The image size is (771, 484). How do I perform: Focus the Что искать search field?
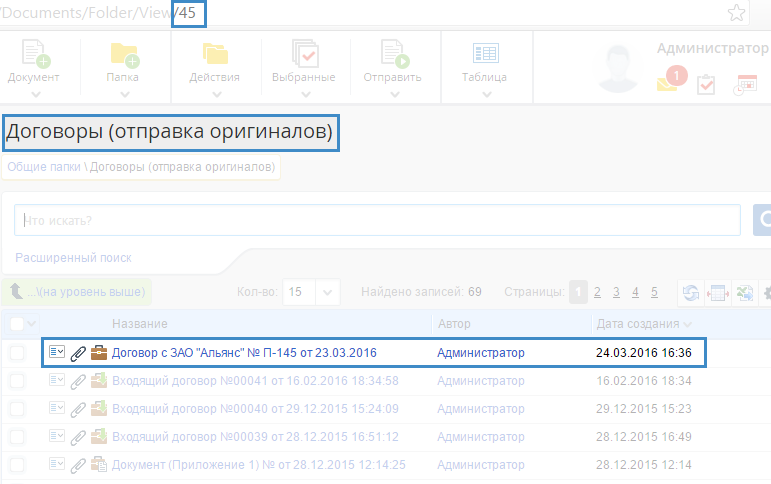[x=377, y=220]
